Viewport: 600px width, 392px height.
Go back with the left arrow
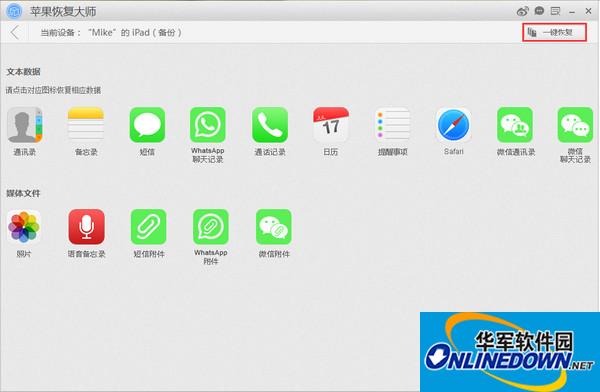point(15,33)
